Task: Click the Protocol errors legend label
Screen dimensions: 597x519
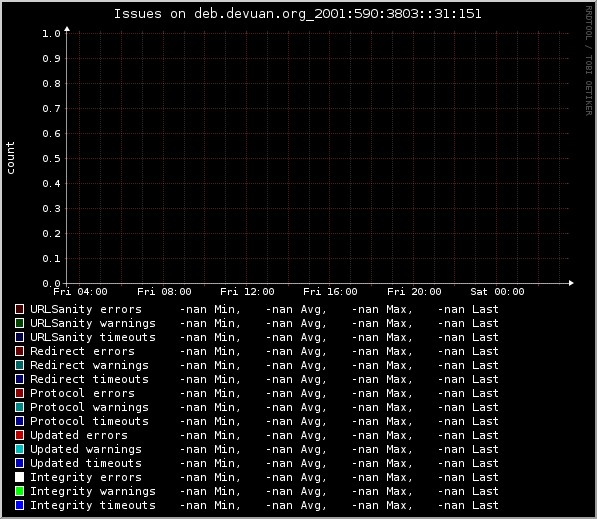Action: pyautogui.click(x=82, y=393)
